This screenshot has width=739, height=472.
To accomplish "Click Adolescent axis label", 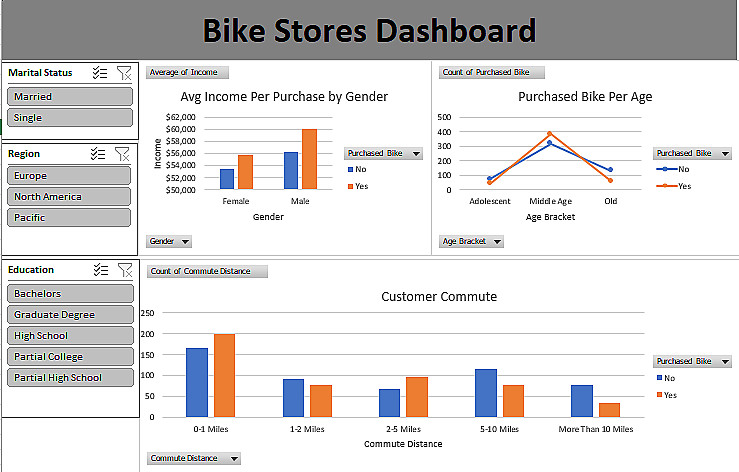I will pyautogui.click(x=490, y=201).
